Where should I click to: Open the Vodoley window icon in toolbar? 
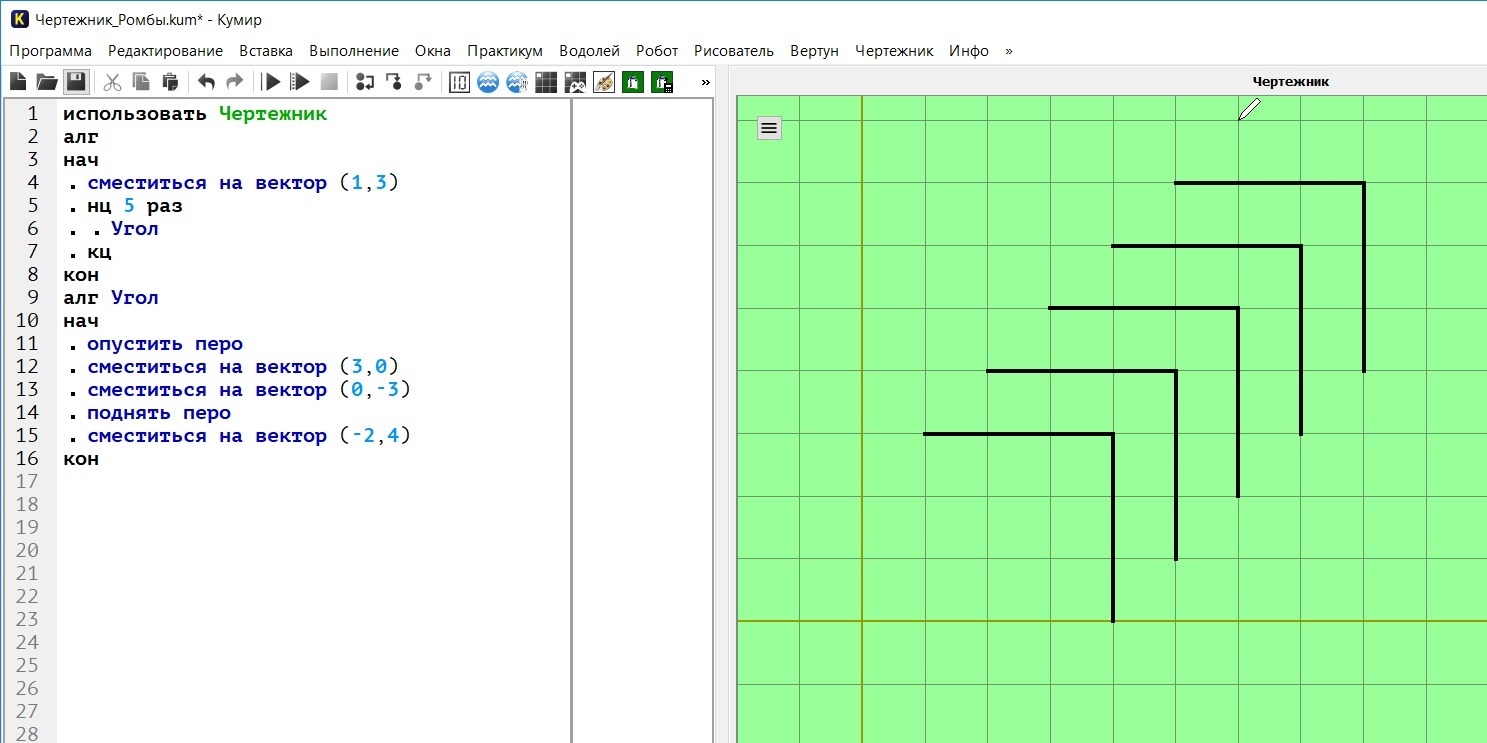488,82
